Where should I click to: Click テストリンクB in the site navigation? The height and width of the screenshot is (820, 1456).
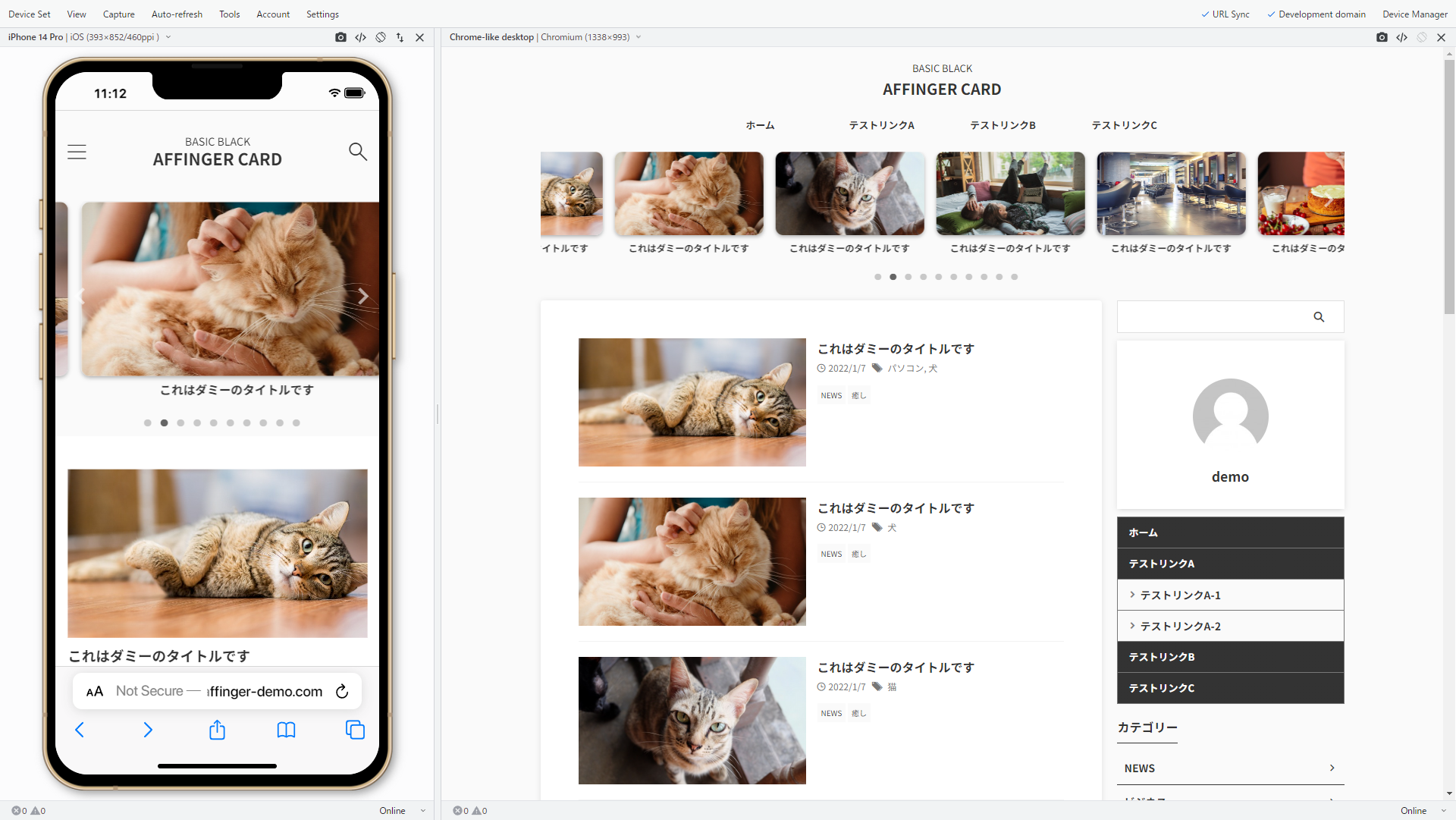click(1003, 125)
